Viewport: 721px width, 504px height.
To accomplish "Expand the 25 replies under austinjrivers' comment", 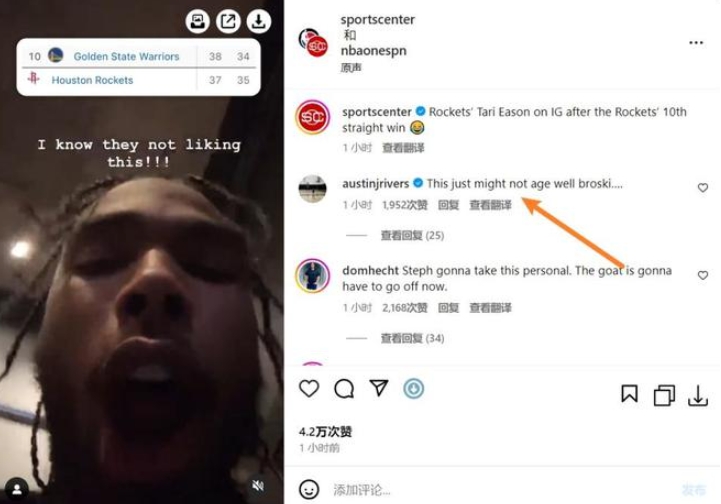I will coord(412,235).
